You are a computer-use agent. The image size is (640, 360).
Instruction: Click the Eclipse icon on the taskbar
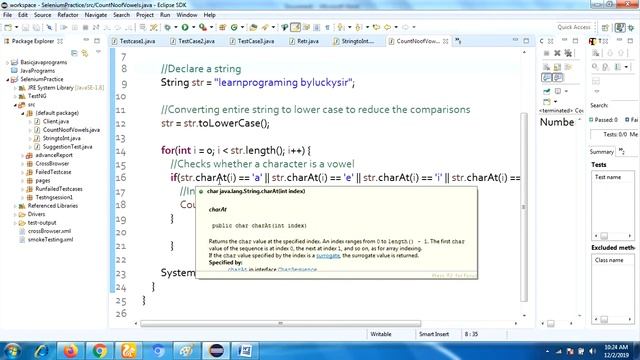216,351
